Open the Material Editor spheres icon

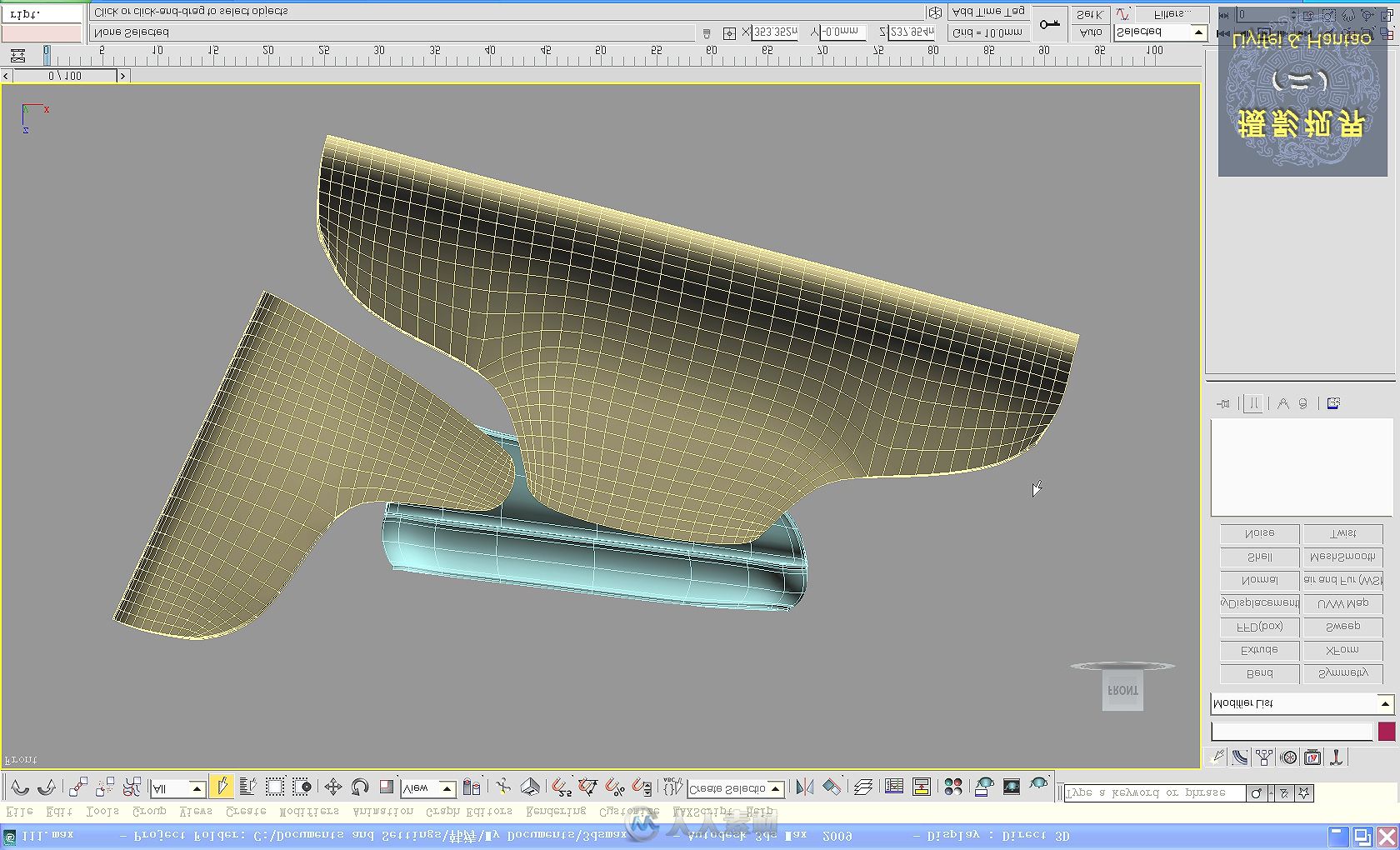[x=953, y=787]
